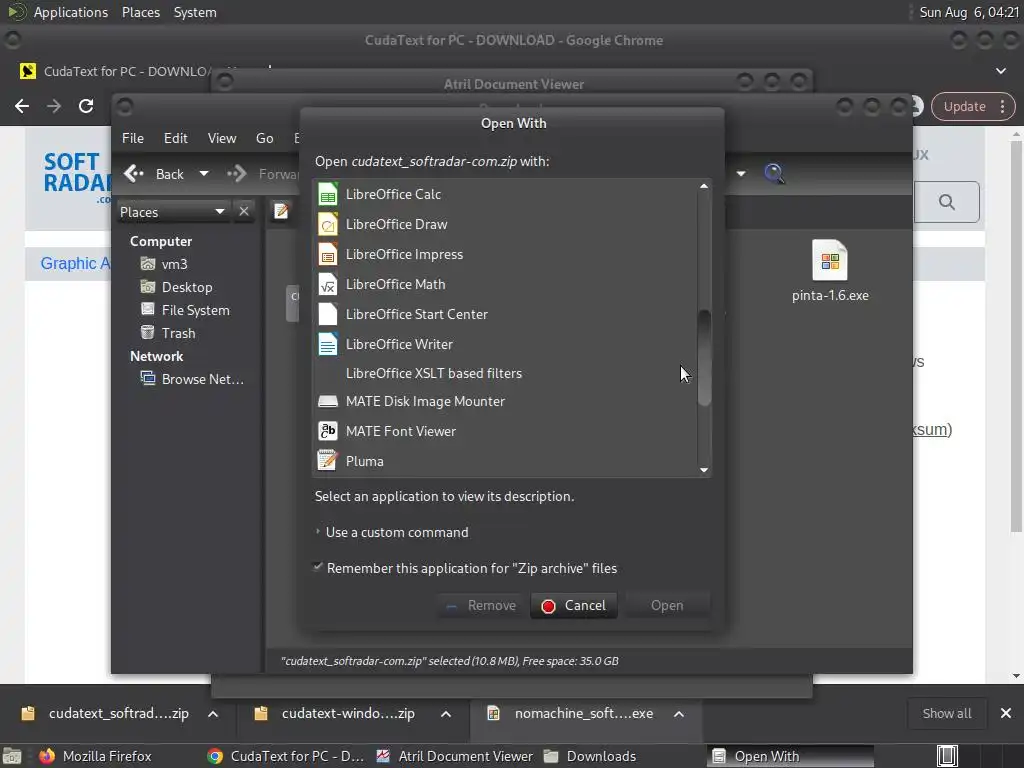Open the Places menu in top panel
The width and height of the screenshot is (1024, 768).
(141, 12)
